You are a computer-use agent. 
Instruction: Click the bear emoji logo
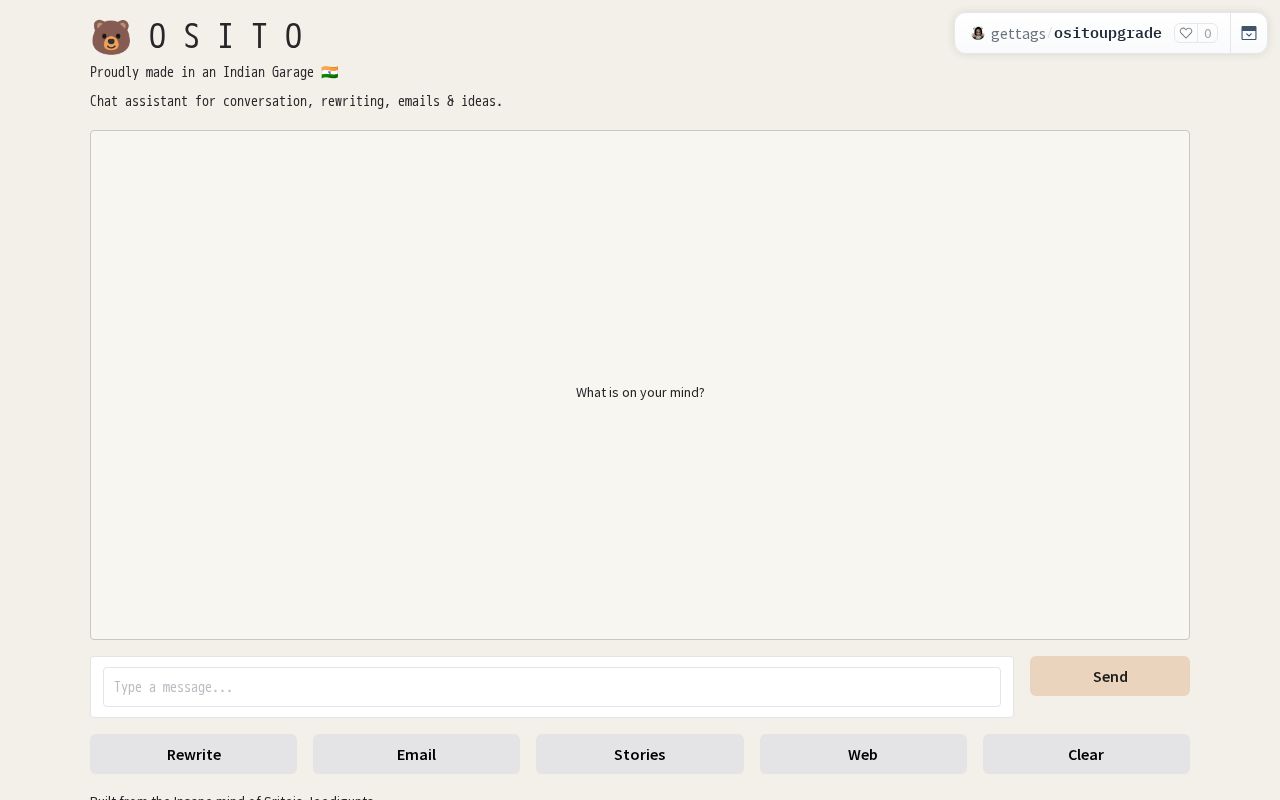(x=111, y=37)
